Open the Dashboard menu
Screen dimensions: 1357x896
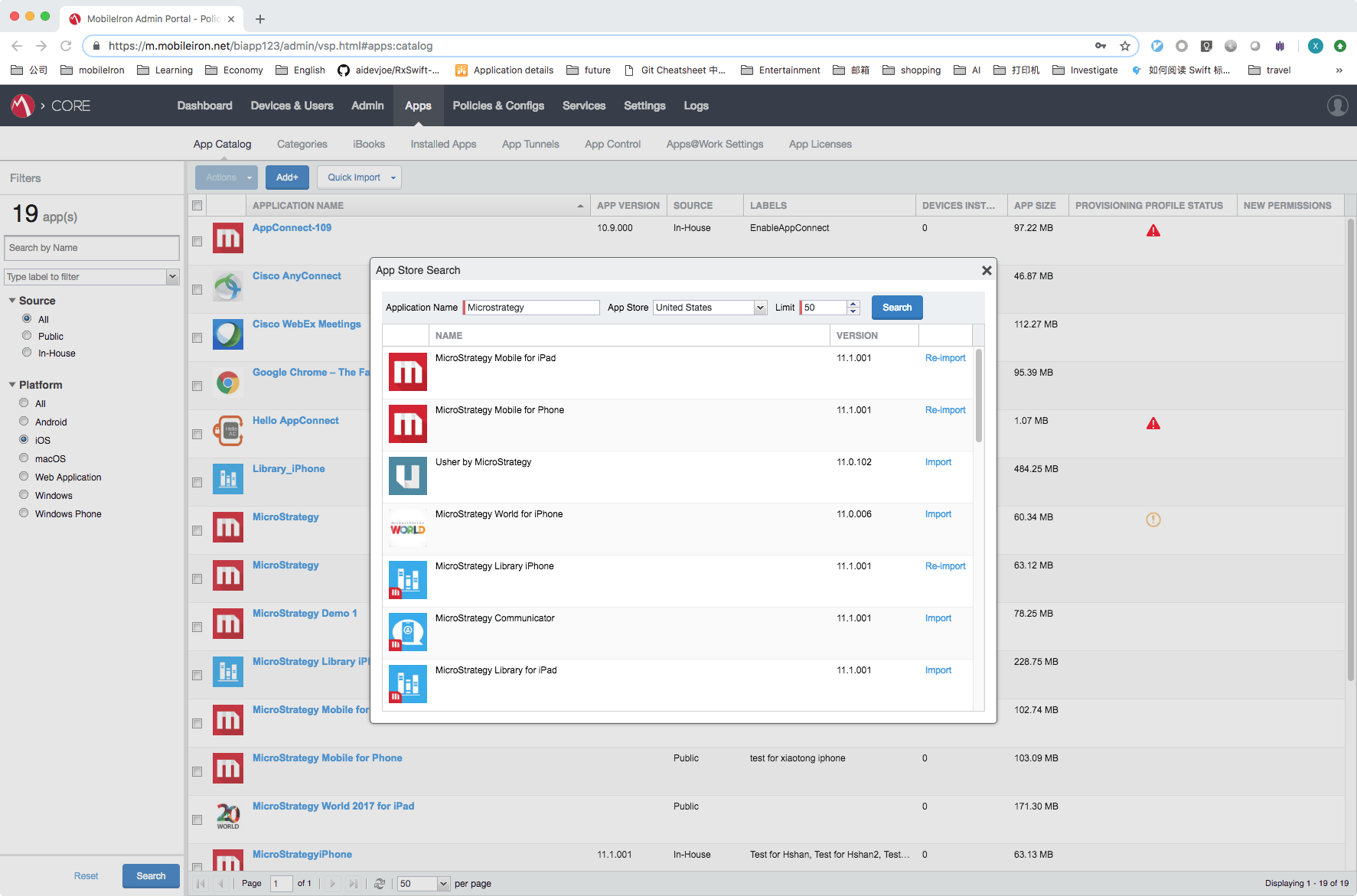[204, 106]
